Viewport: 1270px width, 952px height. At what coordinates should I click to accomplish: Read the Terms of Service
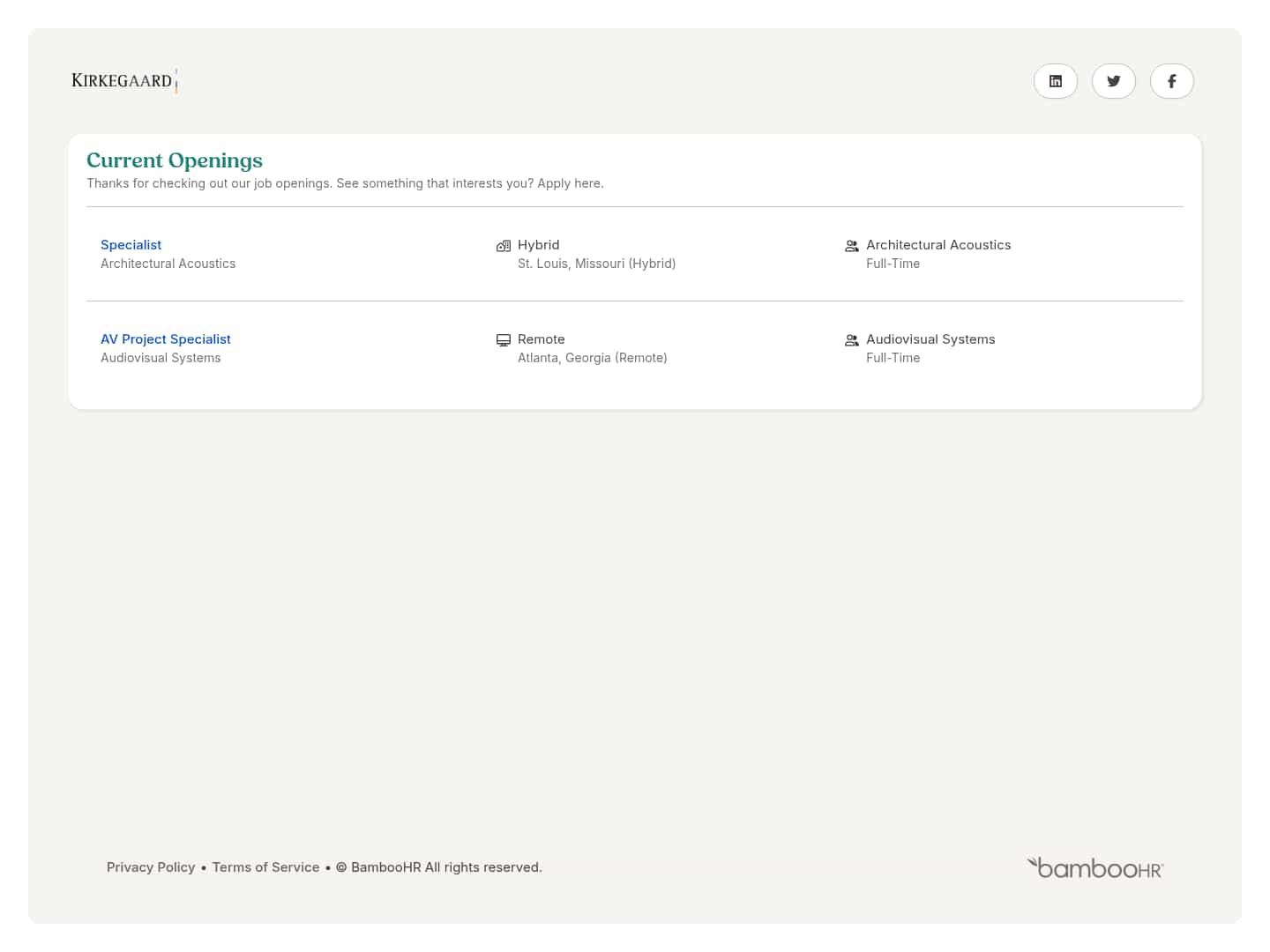(x=265, y=867)
